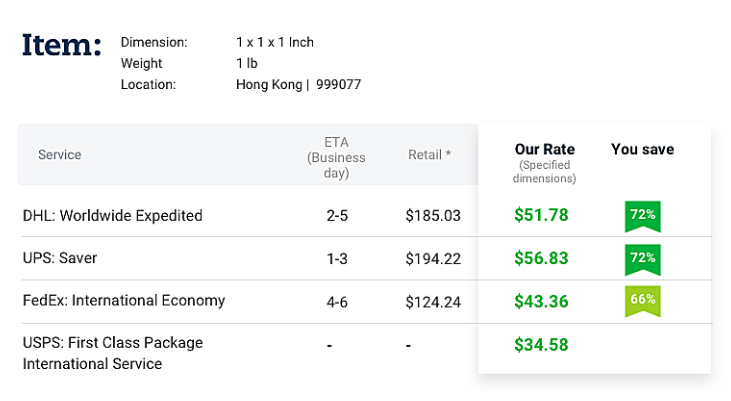The height and width of the screenshot is (401, 731).
Task: Click the $43.36 FedEx discounted rate
Action: tap(541, 301)
